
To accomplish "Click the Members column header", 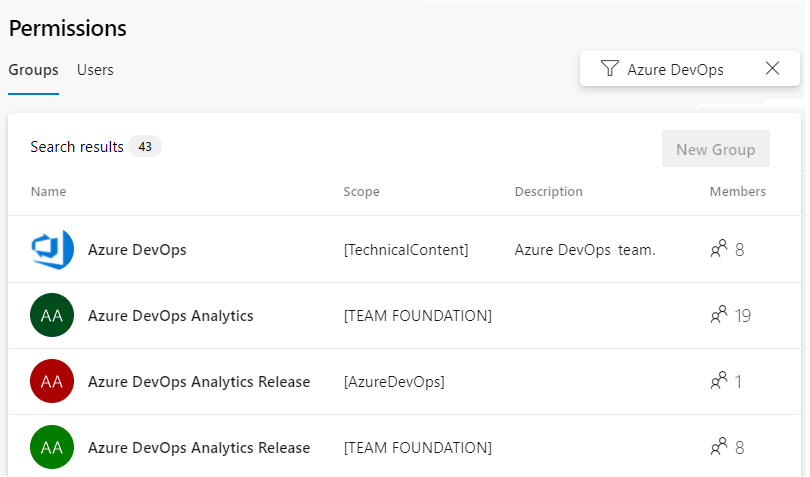I will pos(738,192).
